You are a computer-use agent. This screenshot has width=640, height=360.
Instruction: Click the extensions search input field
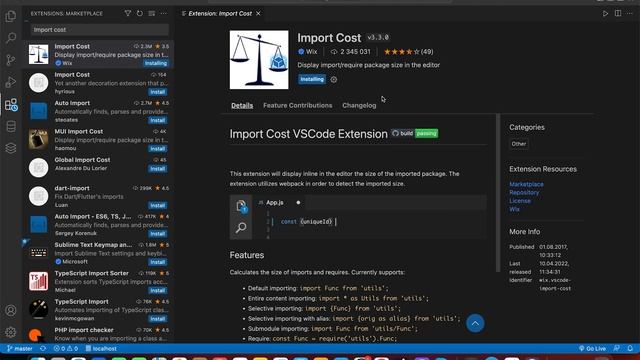(x=100, y=30)
